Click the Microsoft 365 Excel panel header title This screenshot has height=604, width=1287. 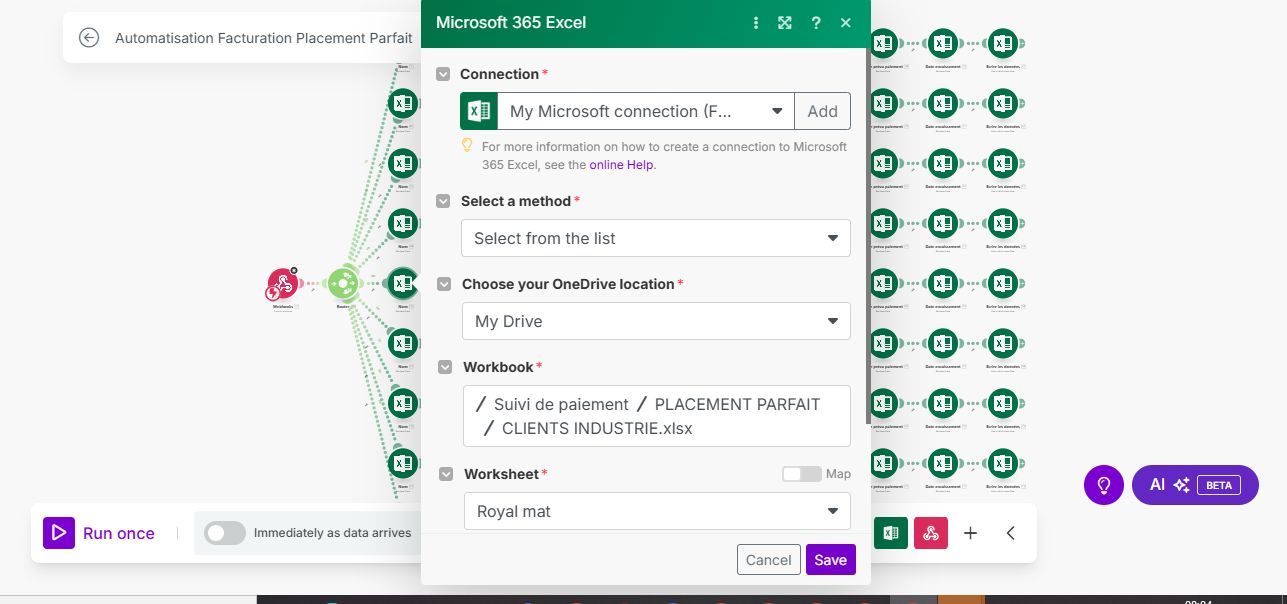coord(511,22)
